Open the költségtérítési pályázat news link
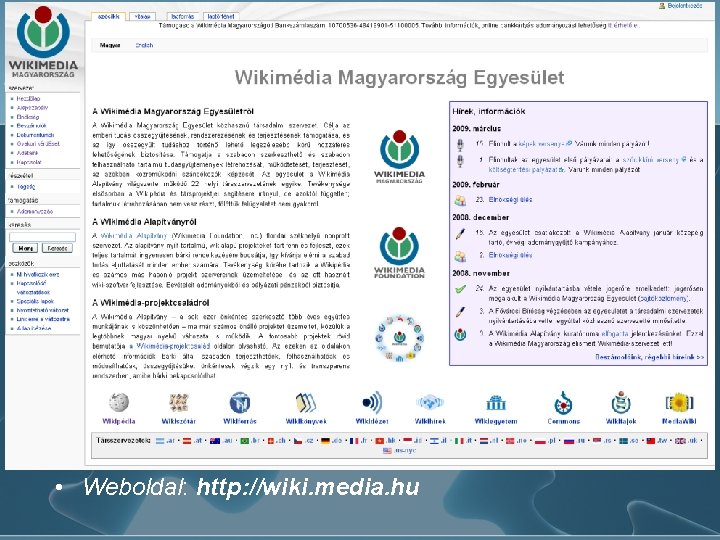 [526, 169]
